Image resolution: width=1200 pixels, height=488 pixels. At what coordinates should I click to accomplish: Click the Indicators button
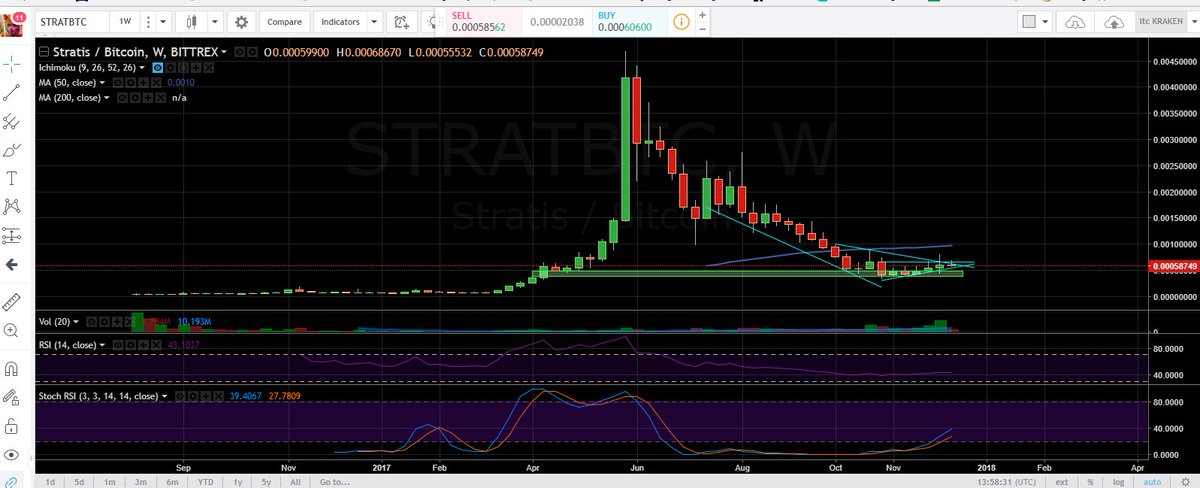[340, 22]
